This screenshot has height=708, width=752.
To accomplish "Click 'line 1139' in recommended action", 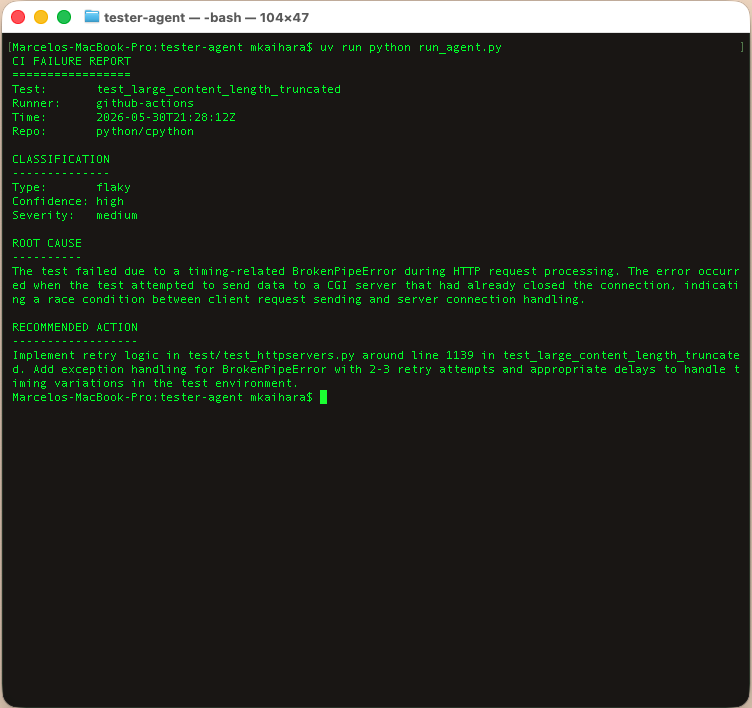I will coord(442,355).
